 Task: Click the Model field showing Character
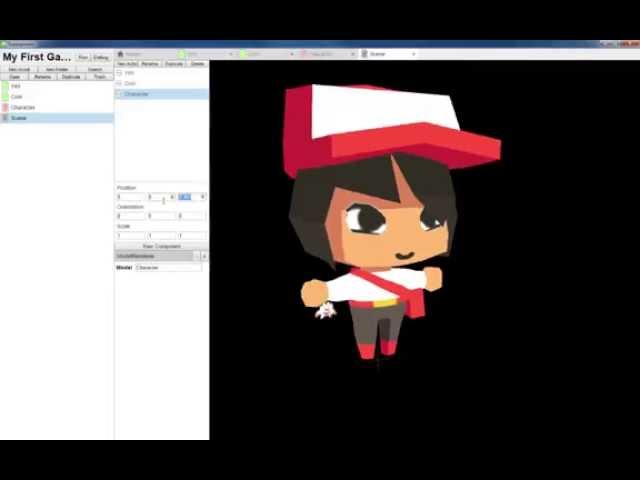click(x=168, y=268)
